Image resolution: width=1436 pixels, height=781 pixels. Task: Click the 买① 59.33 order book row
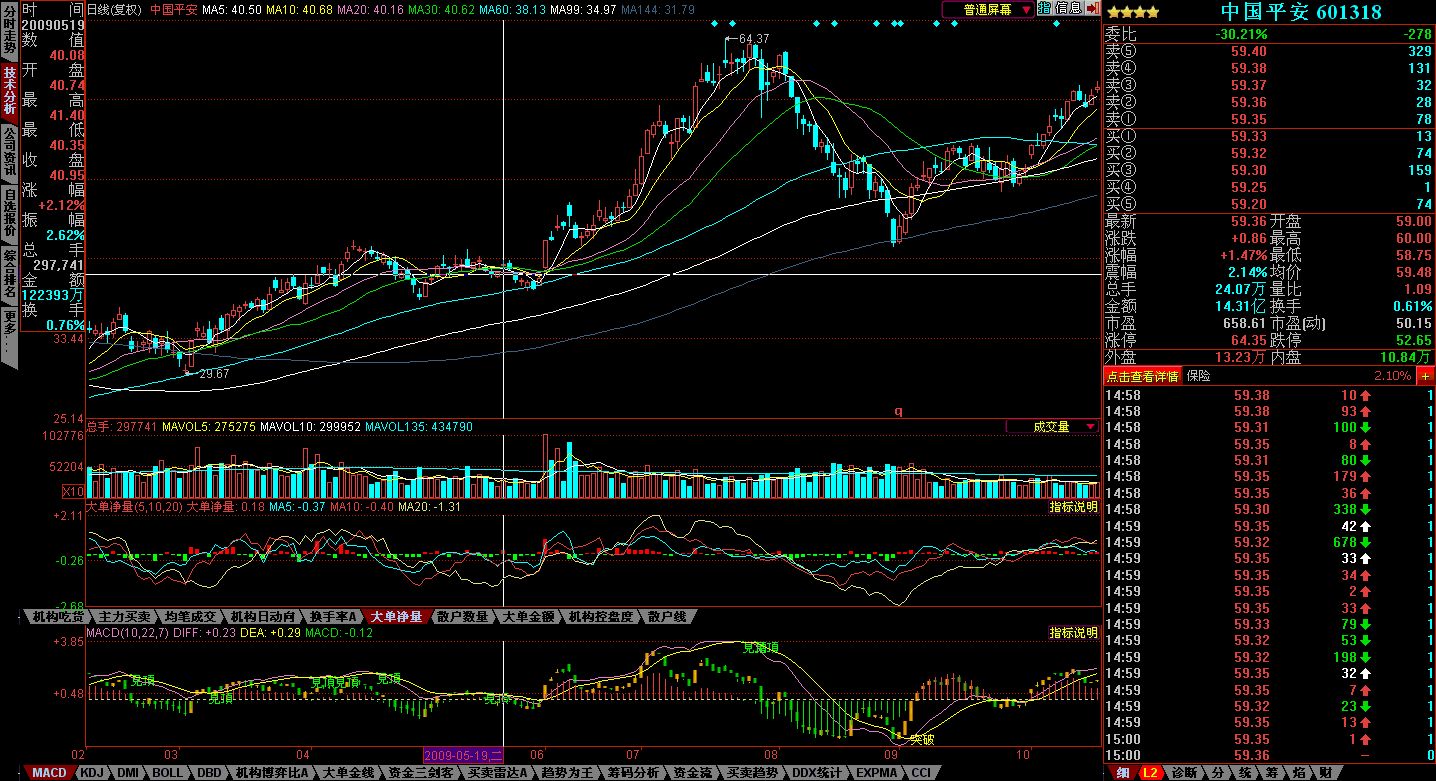[x=1268, y=136]
